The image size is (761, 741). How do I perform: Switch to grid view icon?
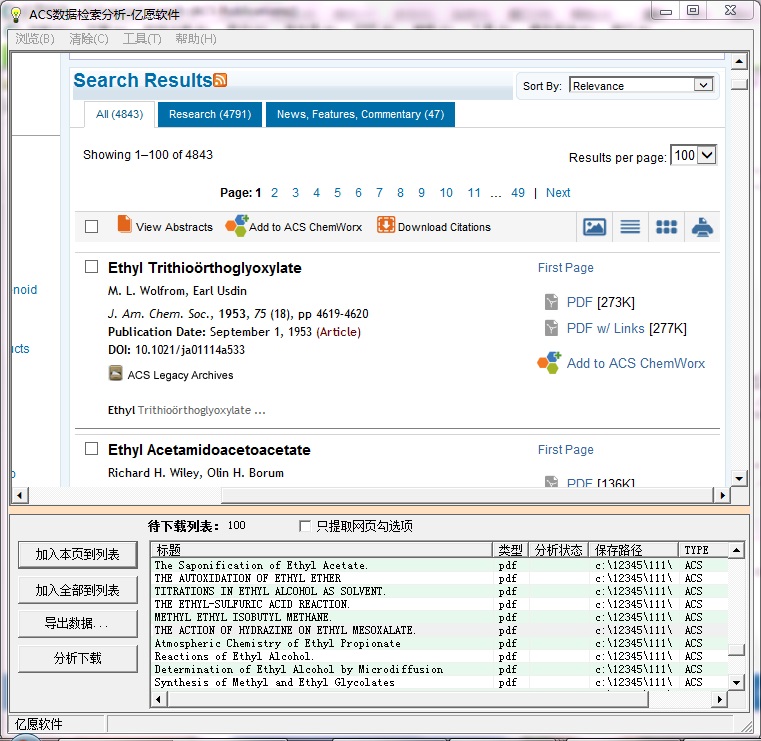click(666, 227)
